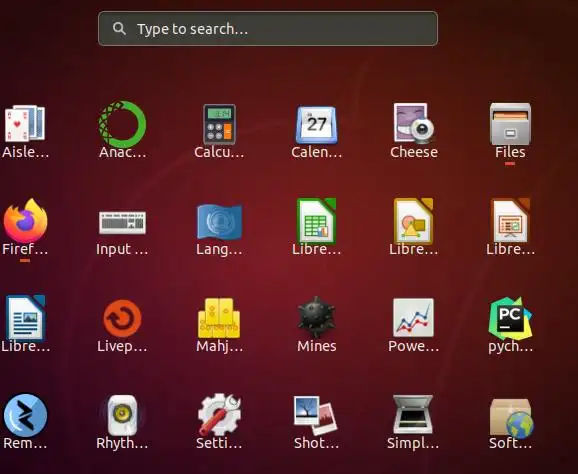578x474 pixels.
Task: Open the Input Method keyboard icon
Action: pos(122,222)
